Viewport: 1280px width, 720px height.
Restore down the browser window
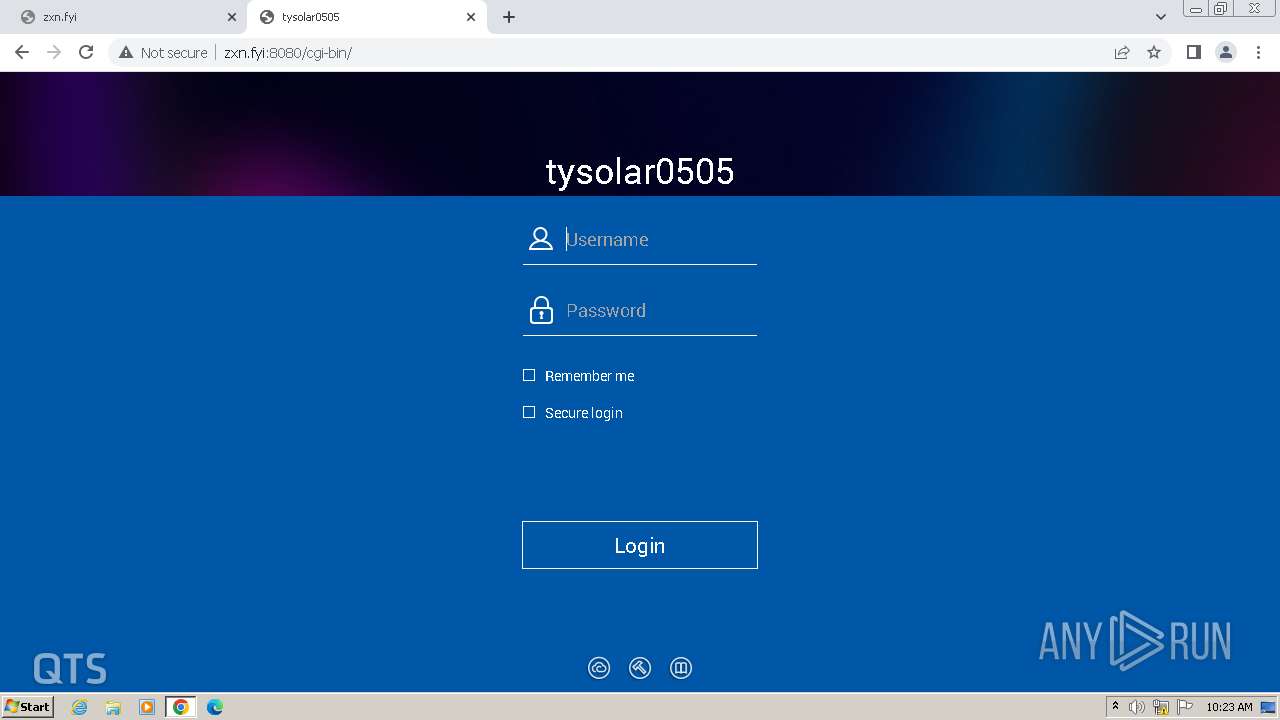point(1221,8)
